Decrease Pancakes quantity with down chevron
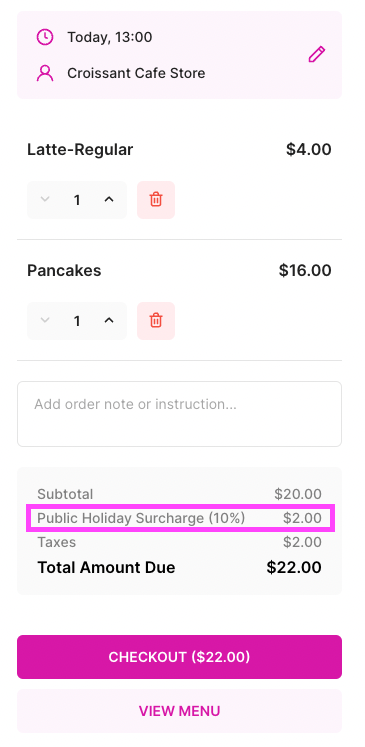 [45, 321]
